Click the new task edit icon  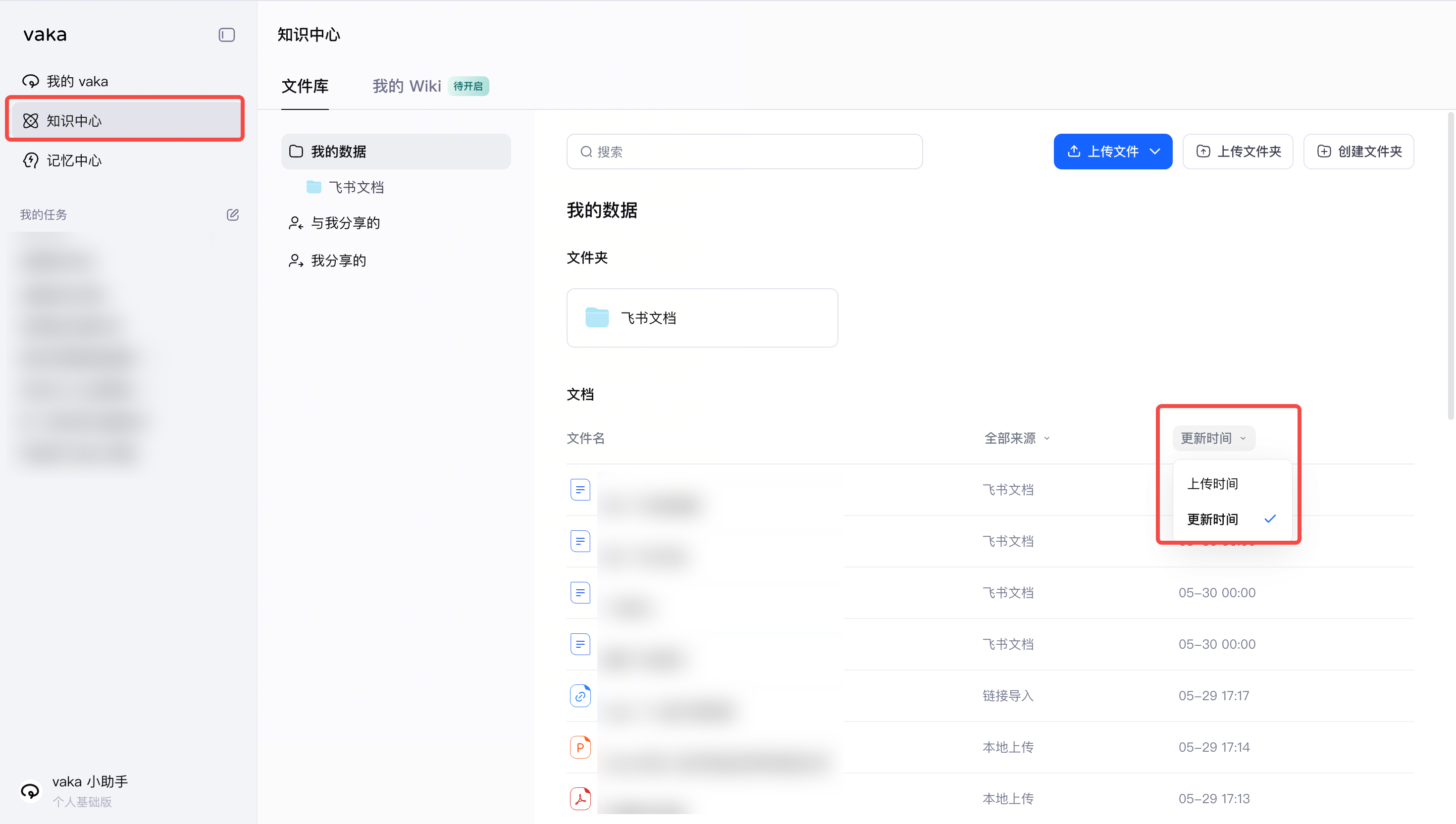pyautogui.click(x=233, y=214)
